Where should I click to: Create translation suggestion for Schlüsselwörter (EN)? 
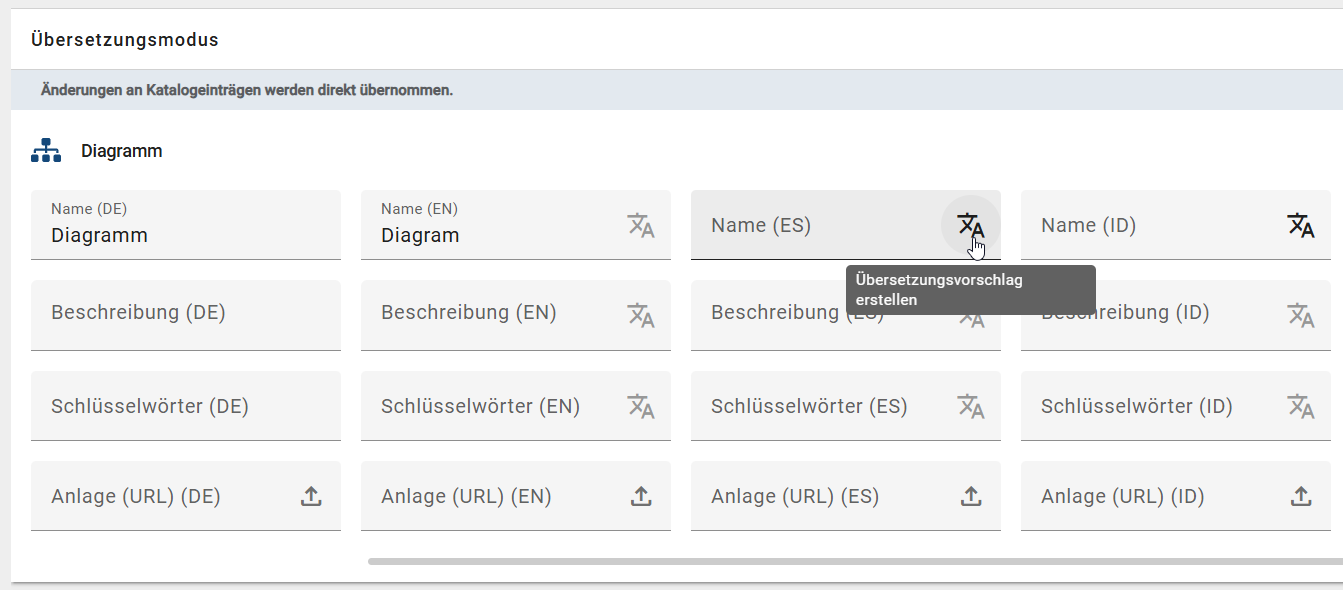point(641,405)
